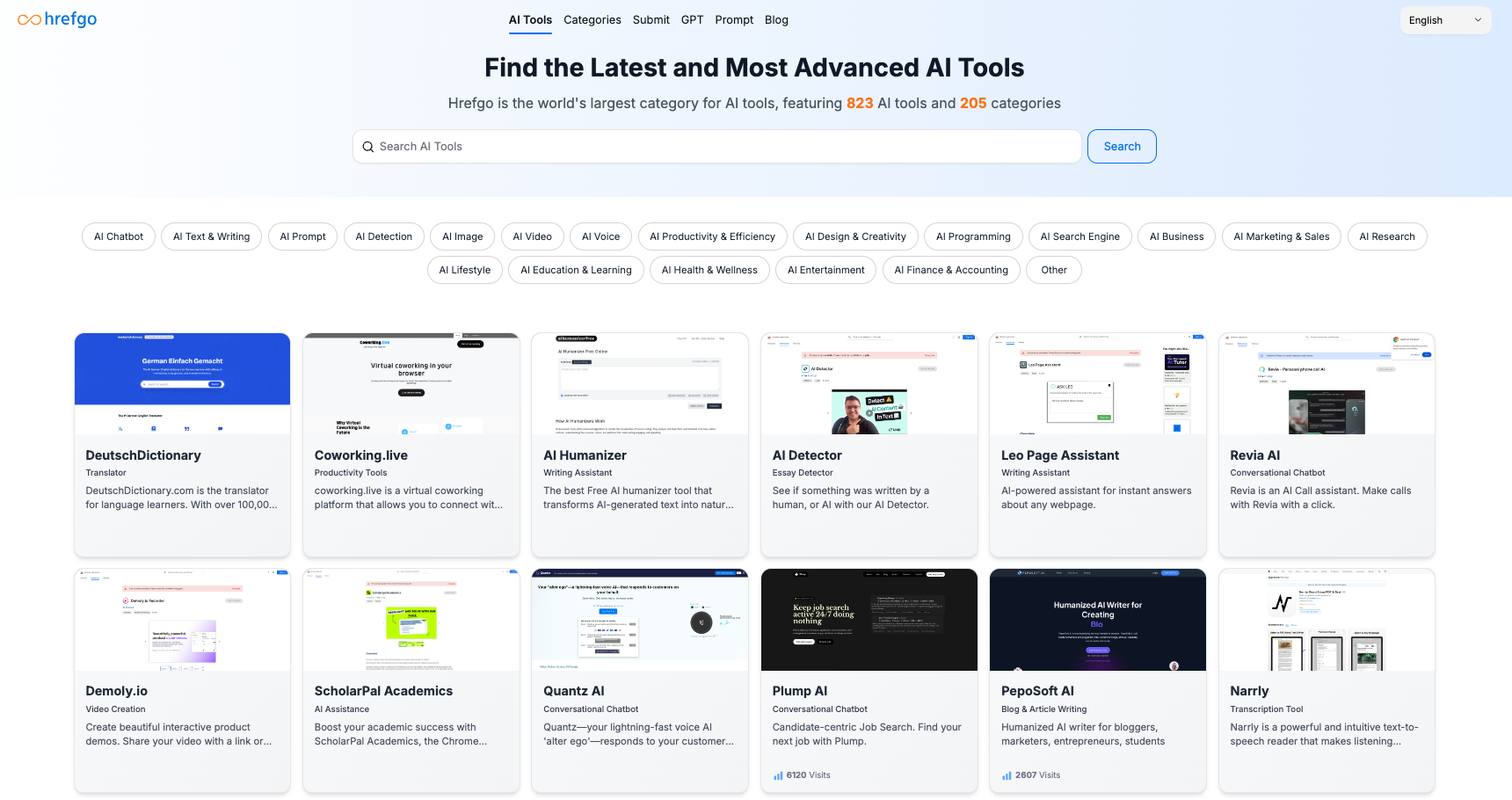Filter by AI Text & Writing category

tap(211, 236)
